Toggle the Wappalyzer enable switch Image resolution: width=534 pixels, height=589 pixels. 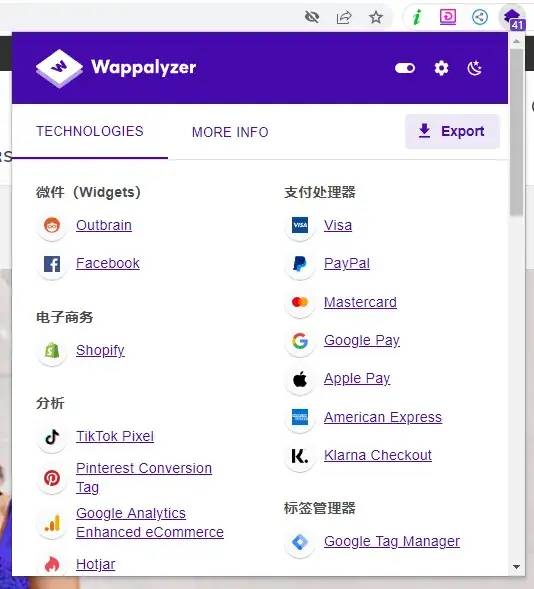[x=405, y=68]
